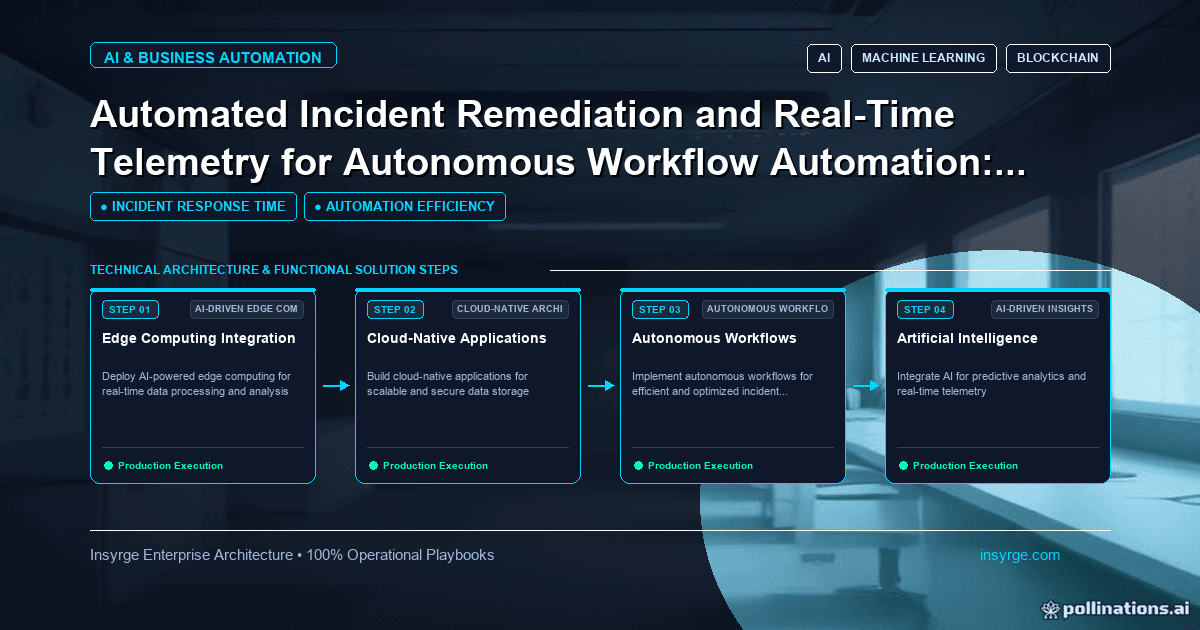Image resolution: width=1200 pixels, height=630 pixels.
Task: Click the arrow between Step 02 and Step 03
Action: 601,385
